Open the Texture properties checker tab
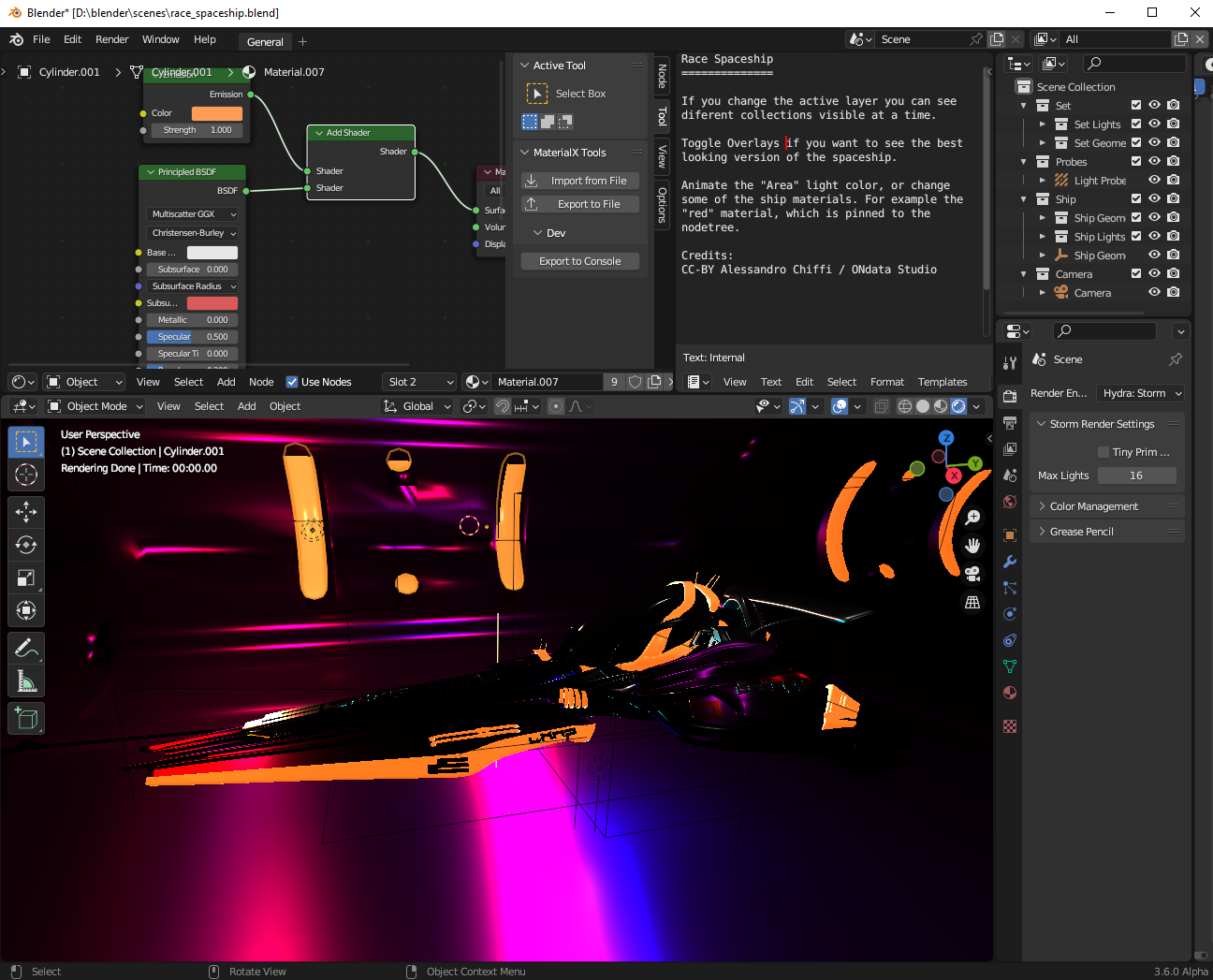Image resolution: width=1213 pixels, height=980 pixels. 1010,726
